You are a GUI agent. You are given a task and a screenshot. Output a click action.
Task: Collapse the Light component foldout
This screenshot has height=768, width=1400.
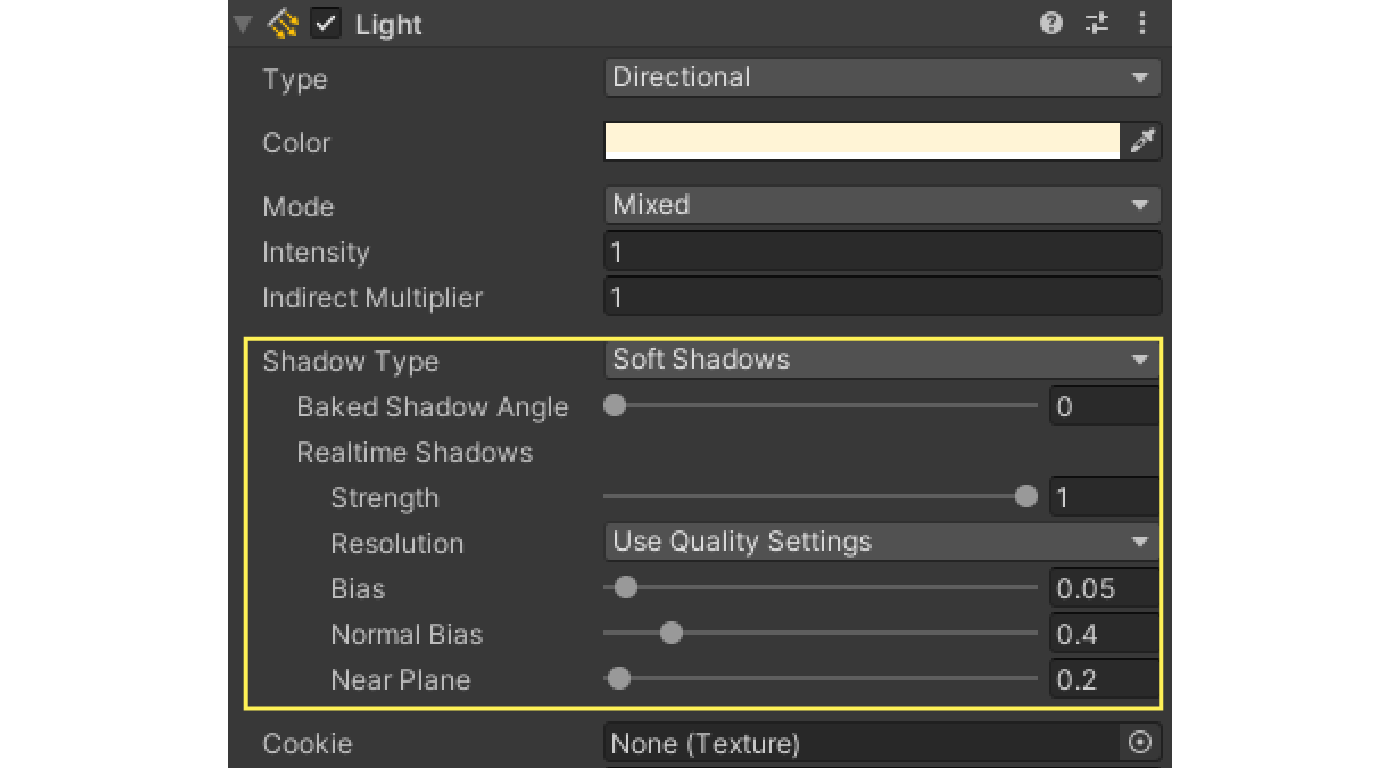click(x=240, y=24)
